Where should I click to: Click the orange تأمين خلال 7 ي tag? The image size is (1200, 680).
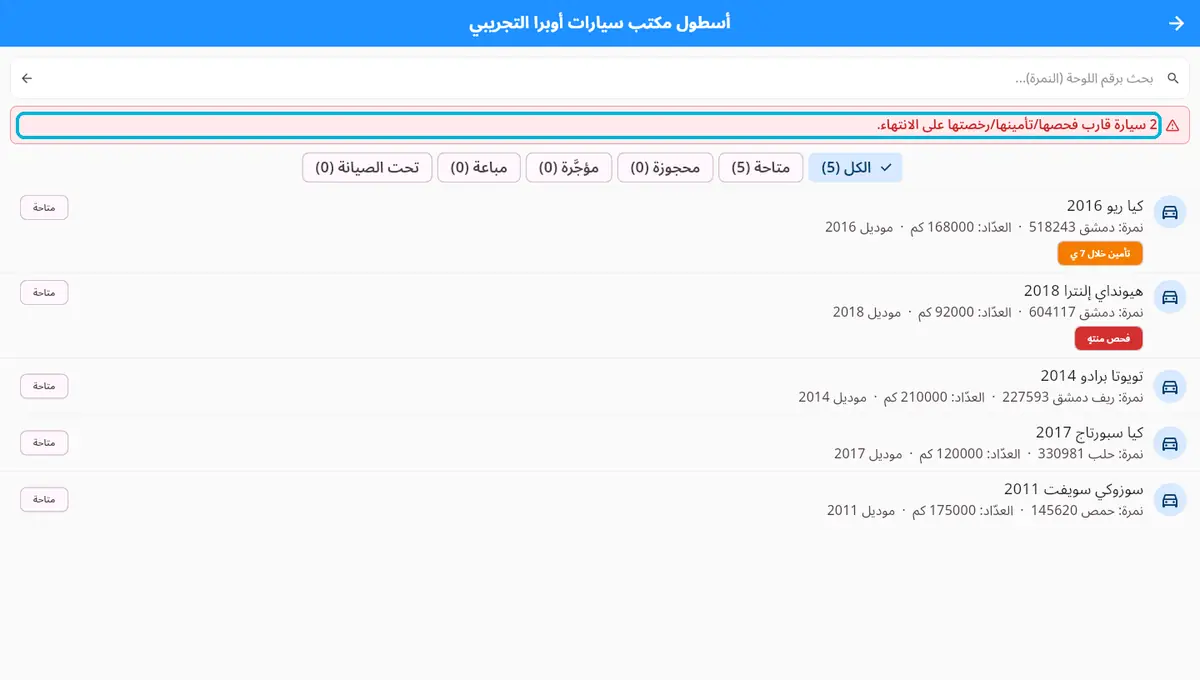(x=1099, y=253)
